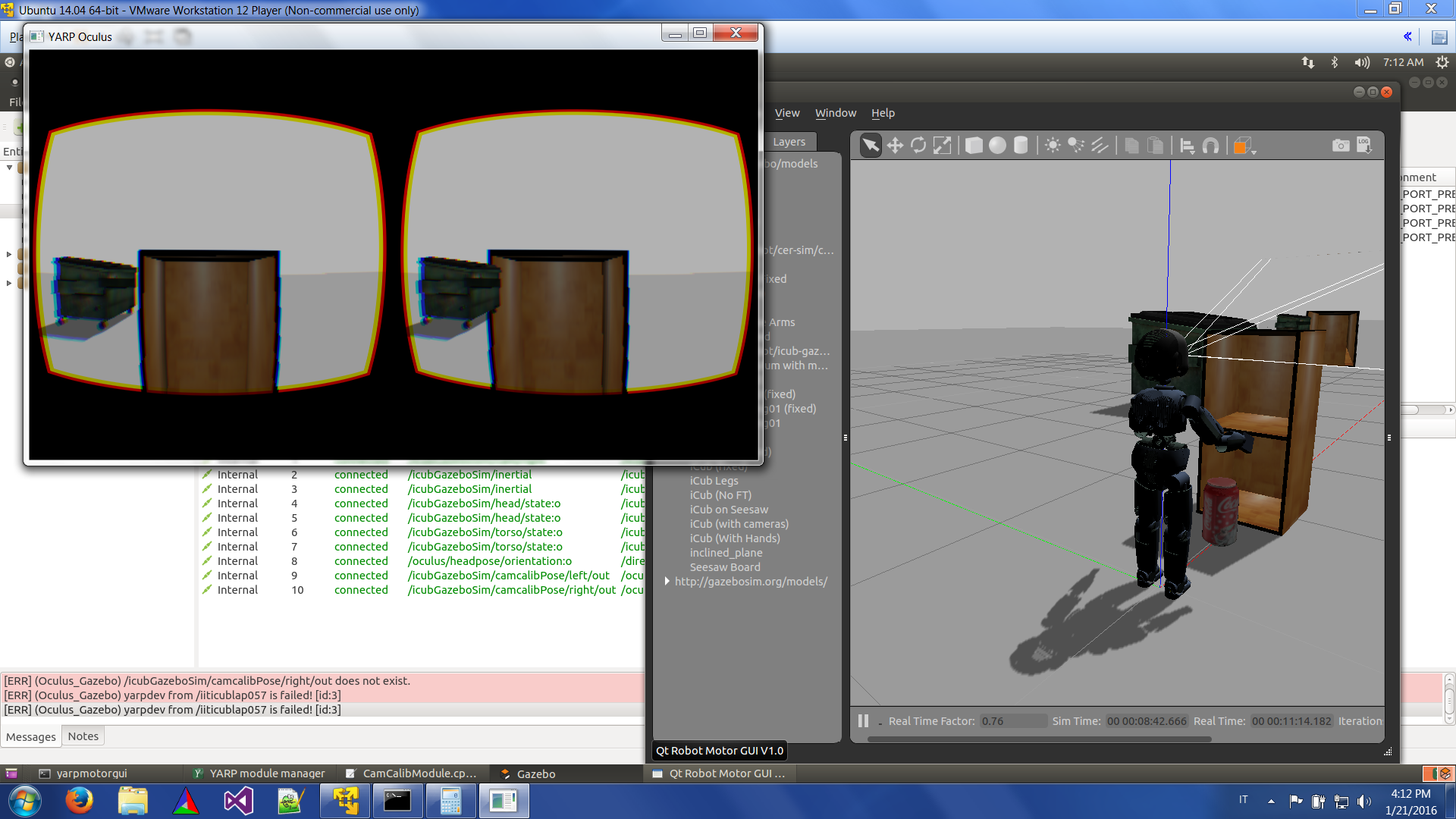1456x819 pixels.
Task: Open Visual Studio from Windows taskbar
Action: (x=238, y=802)
